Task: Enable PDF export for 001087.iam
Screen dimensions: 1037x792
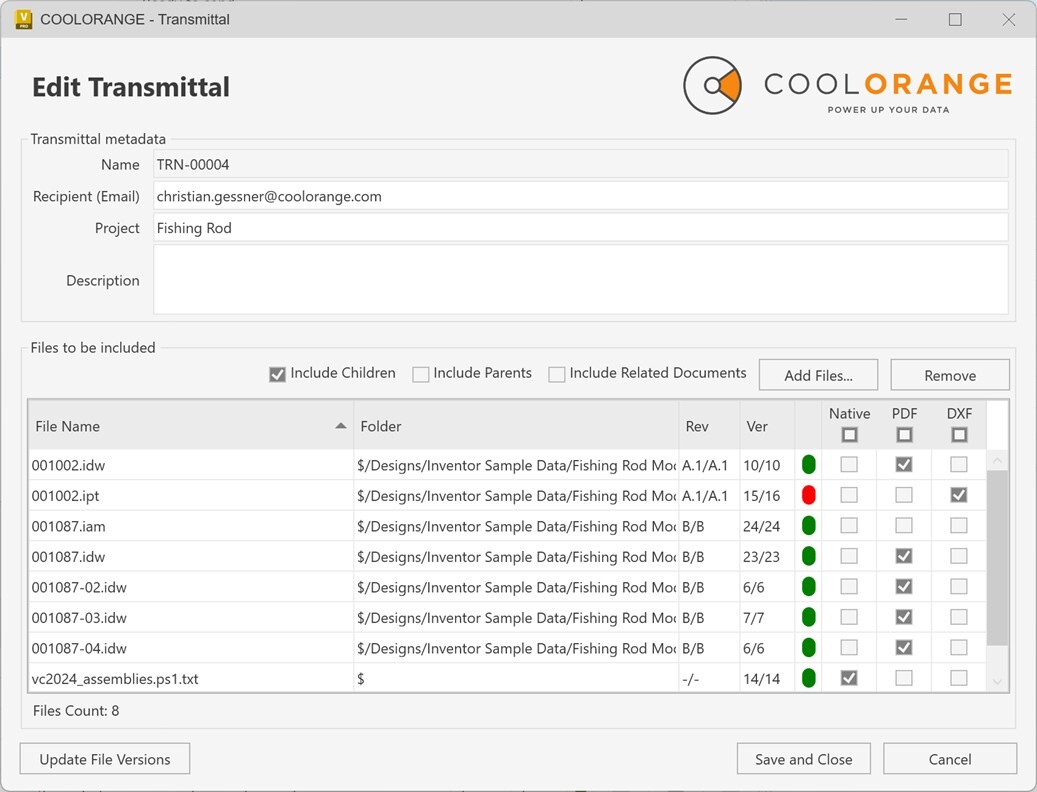Action: coord(904,525)
